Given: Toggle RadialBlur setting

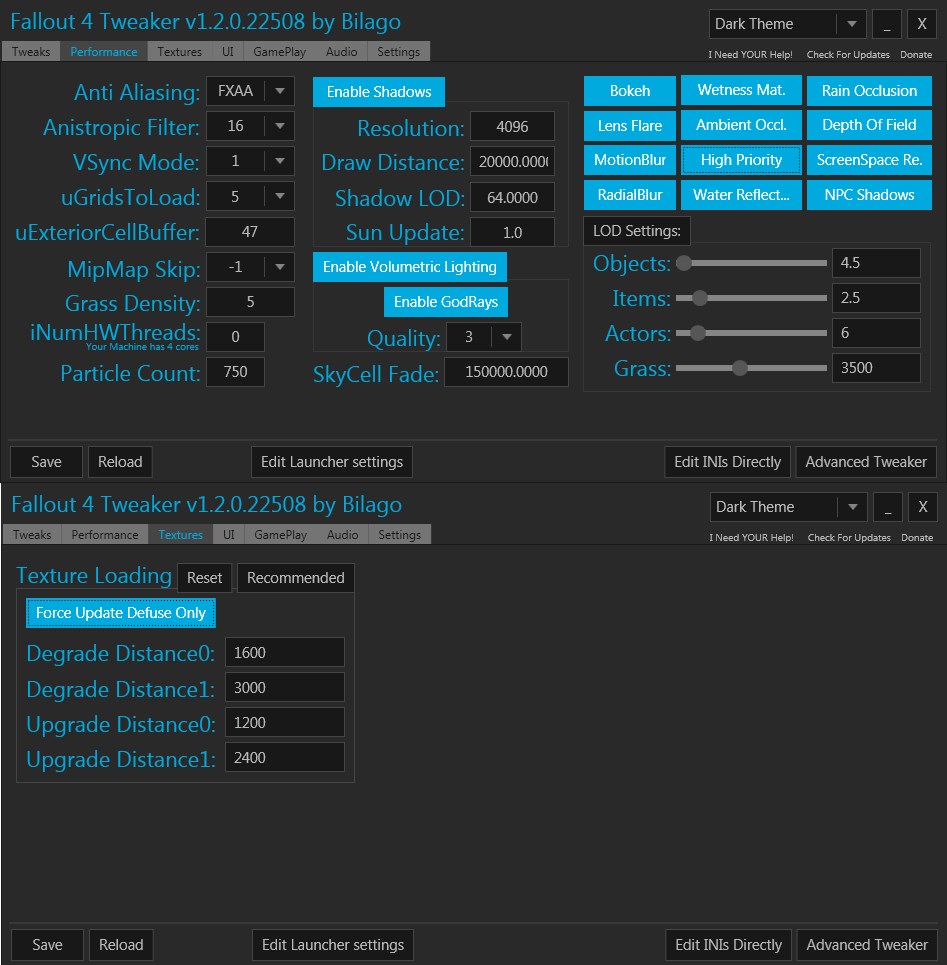Looking at the screenshot, I should pyautogui.click(x=629, y=195).
